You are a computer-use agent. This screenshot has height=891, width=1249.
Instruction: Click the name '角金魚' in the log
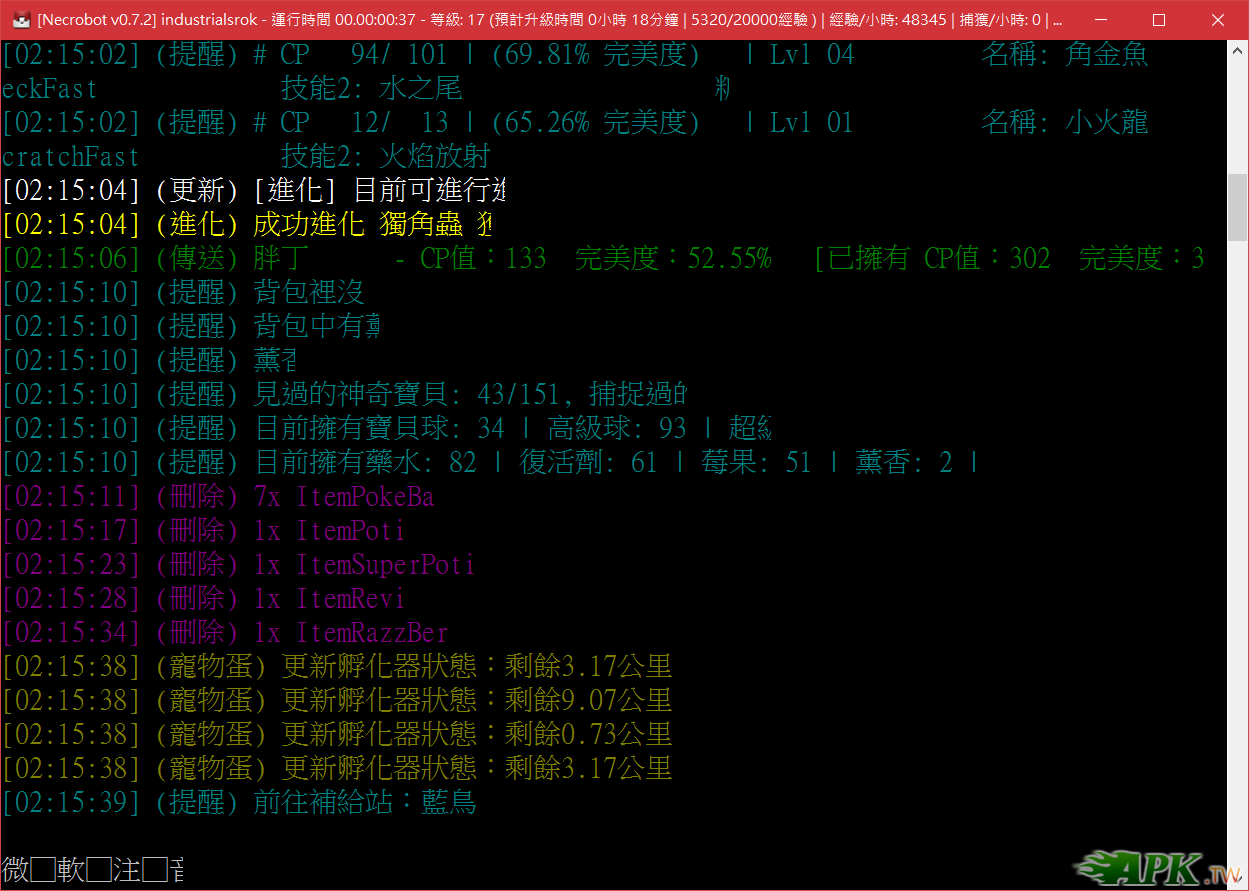[1107, 54]
